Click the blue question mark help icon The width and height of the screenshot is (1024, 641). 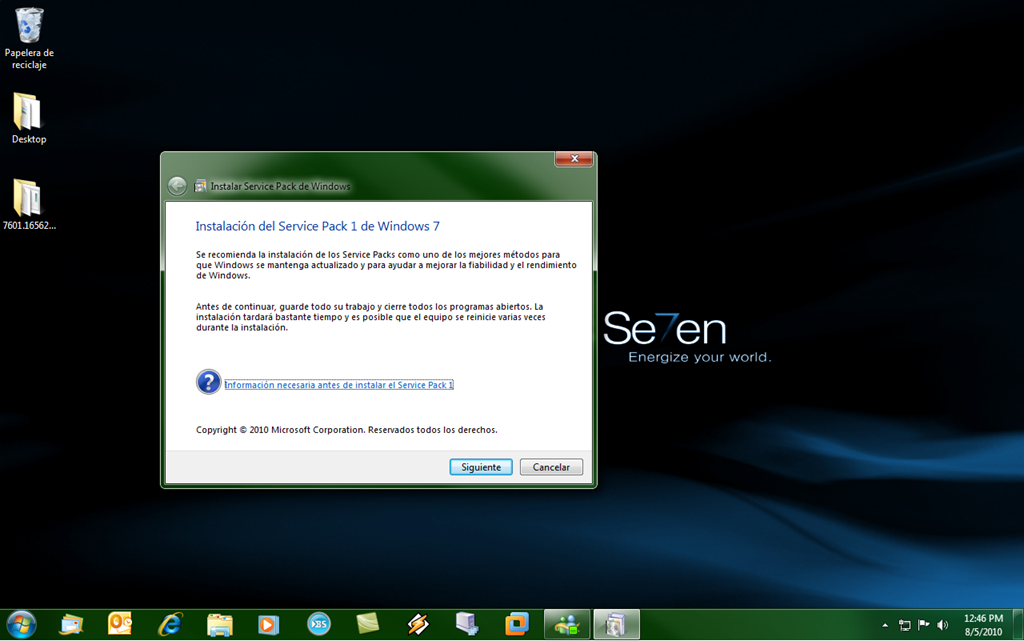coord(208,382)
